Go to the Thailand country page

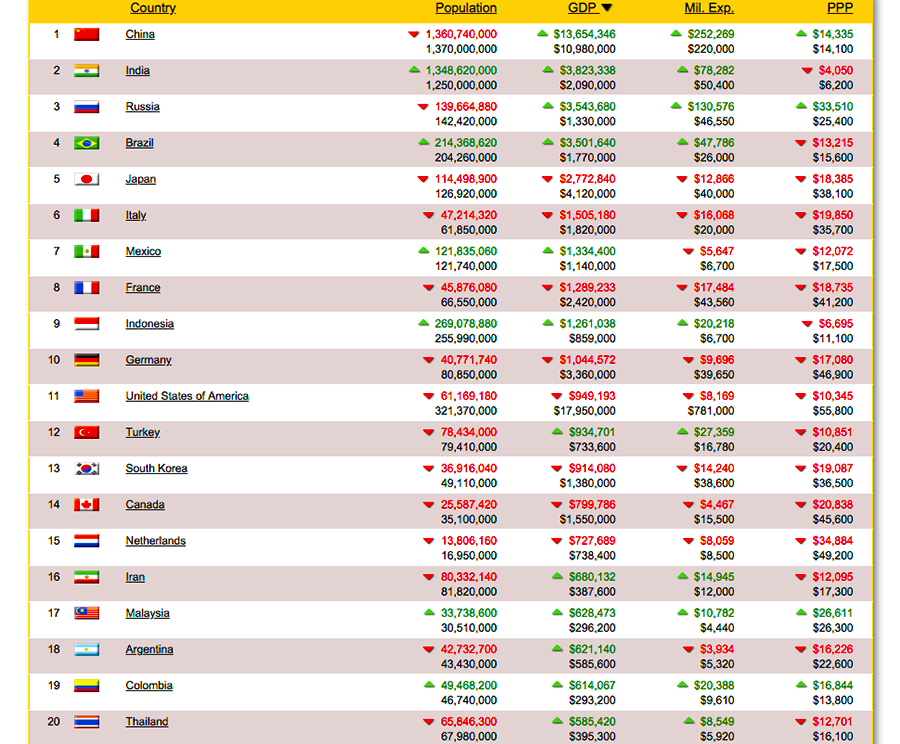(146, 722)
